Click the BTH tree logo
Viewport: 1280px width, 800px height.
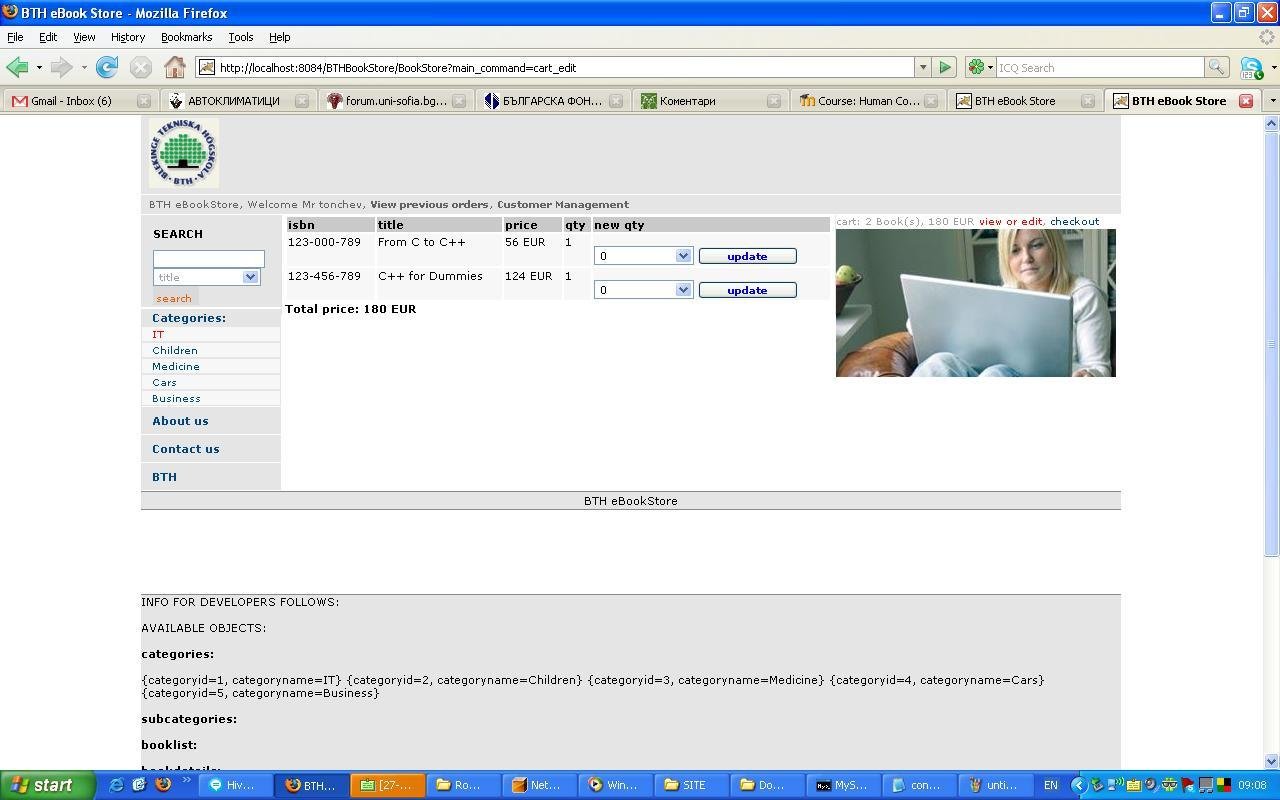pos(182,152)
